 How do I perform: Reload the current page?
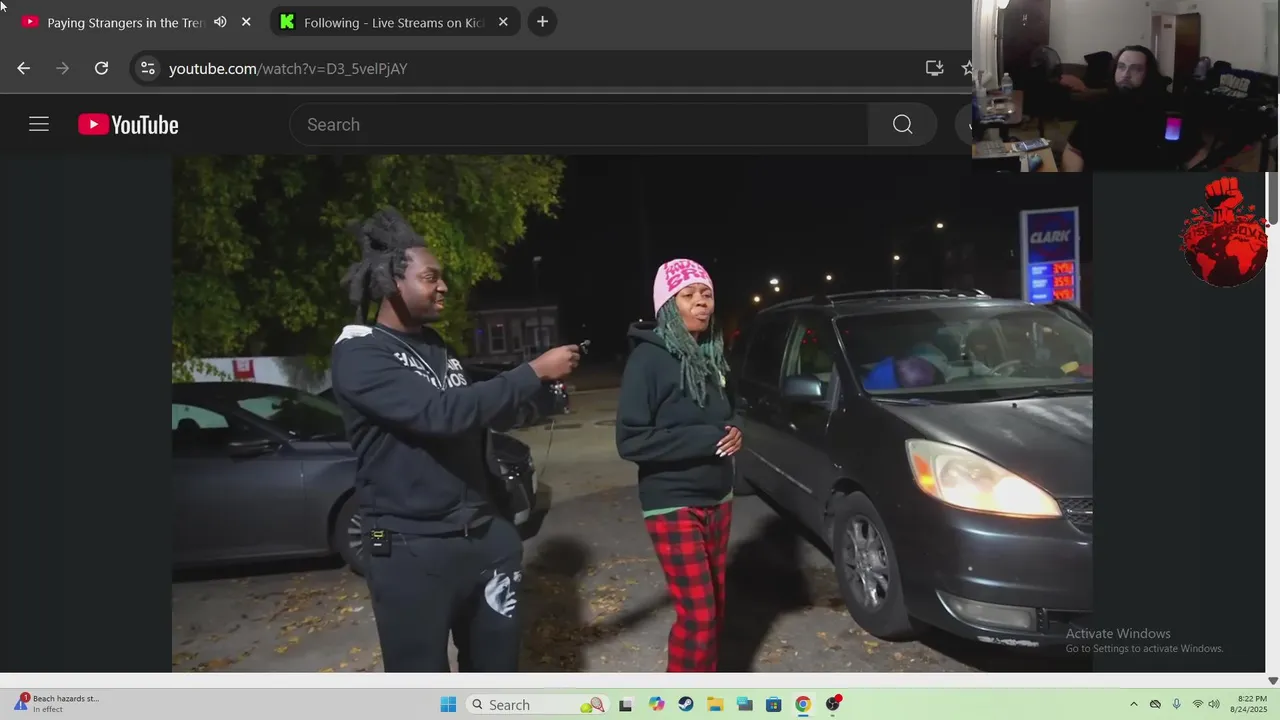point(101,68)
